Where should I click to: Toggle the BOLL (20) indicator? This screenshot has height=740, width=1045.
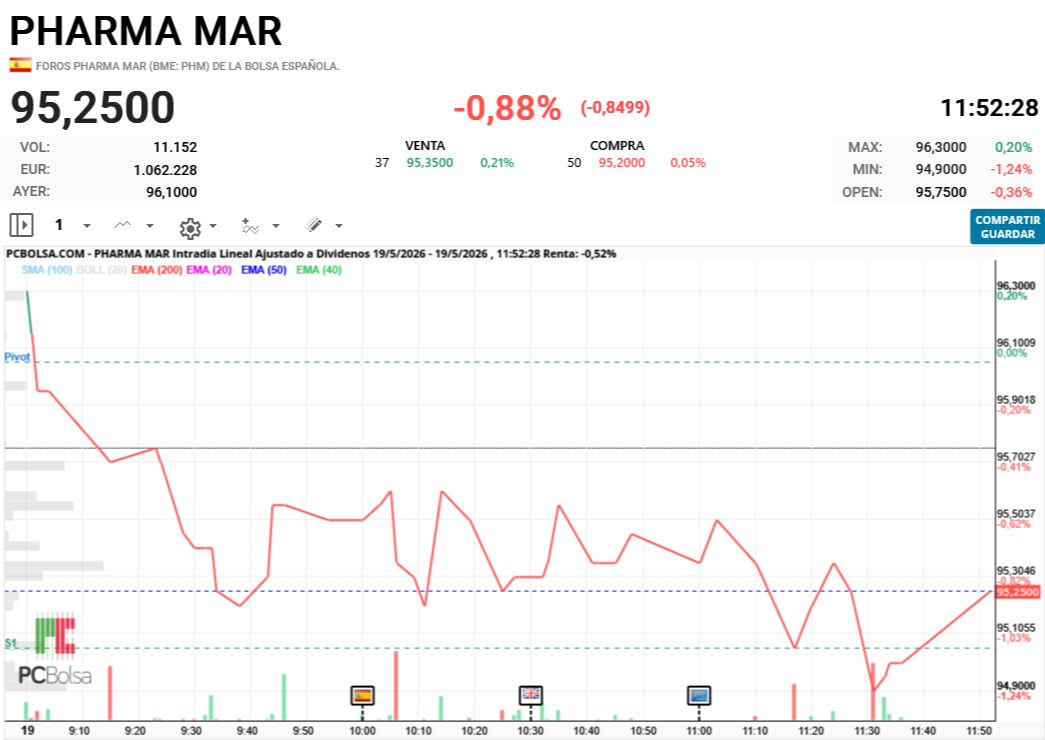[101, 270]
